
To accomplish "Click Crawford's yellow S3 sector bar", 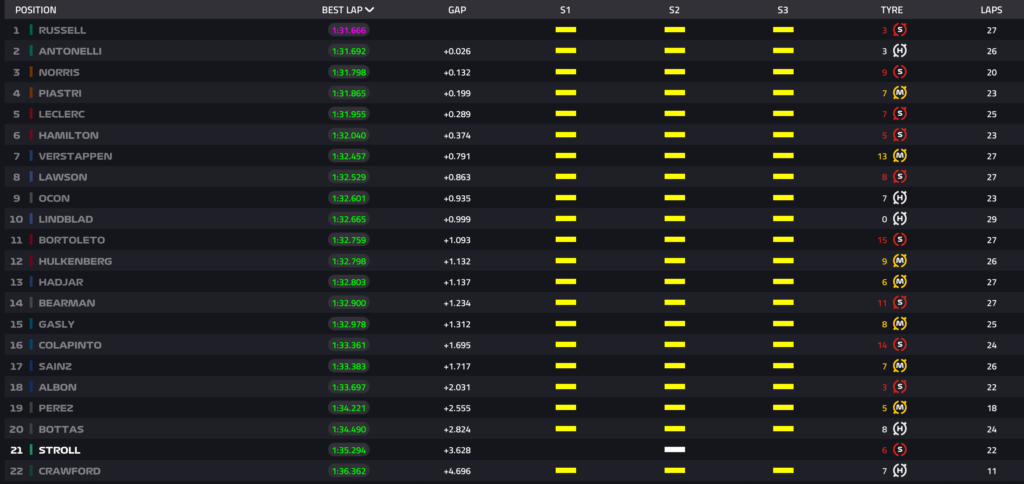I will coord(783,470).
